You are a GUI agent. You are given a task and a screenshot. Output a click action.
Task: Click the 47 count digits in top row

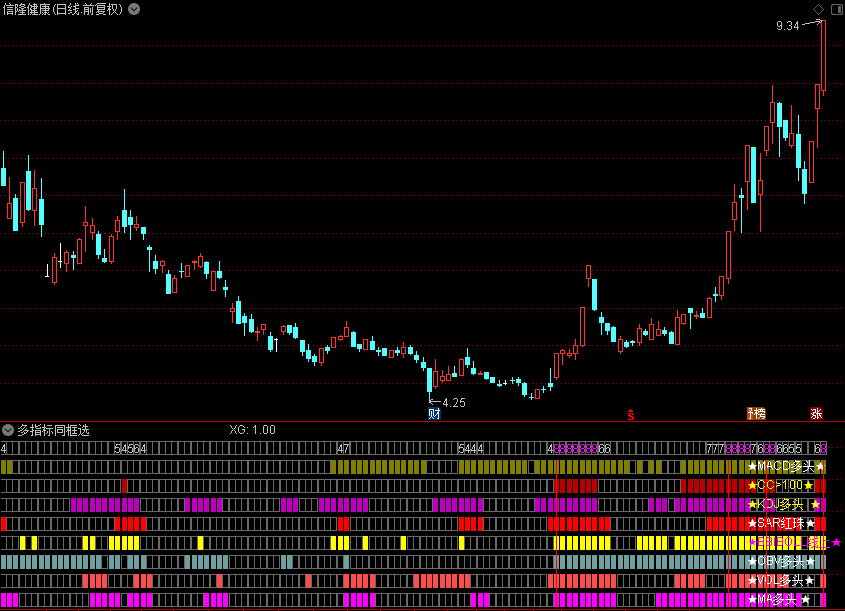pos(343,448)
